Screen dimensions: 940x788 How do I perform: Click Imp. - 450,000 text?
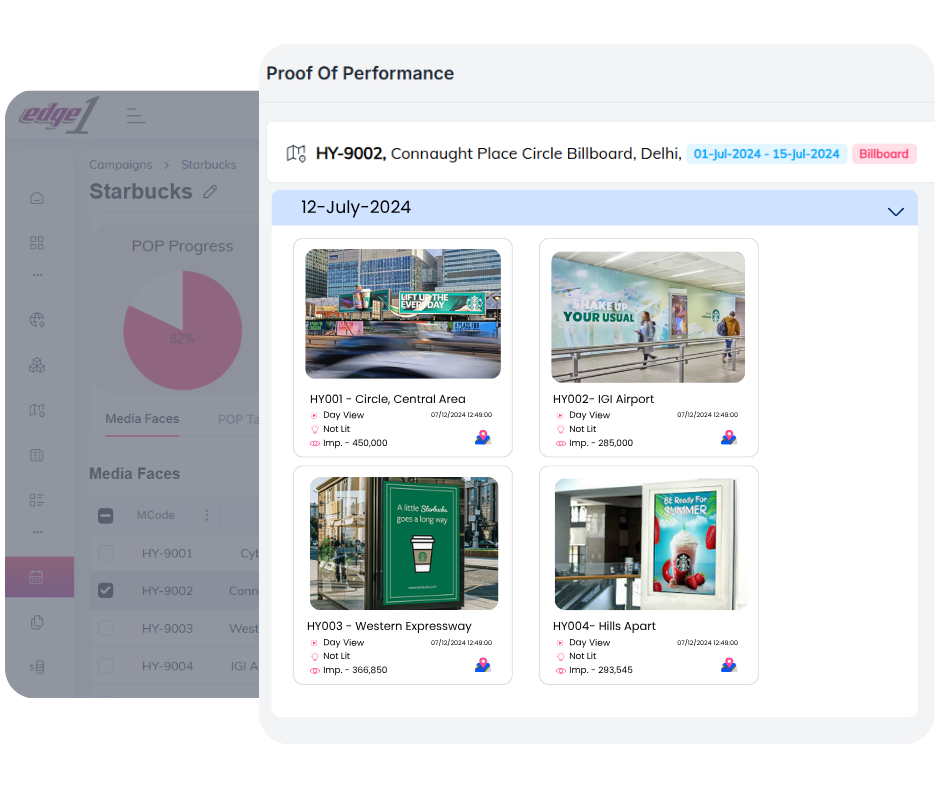[355, 443]
